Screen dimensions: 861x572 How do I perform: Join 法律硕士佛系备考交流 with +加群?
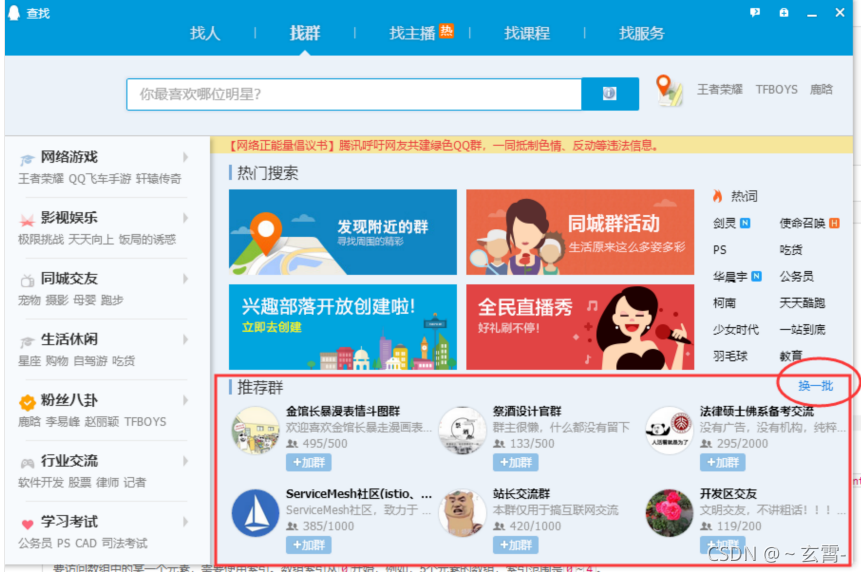(x=723, y=462)
